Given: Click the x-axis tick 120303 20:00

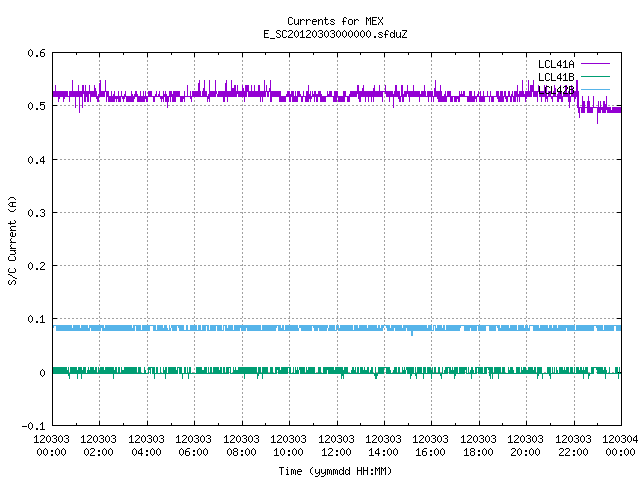Looking at the screenshot, I should coord(525,445).
